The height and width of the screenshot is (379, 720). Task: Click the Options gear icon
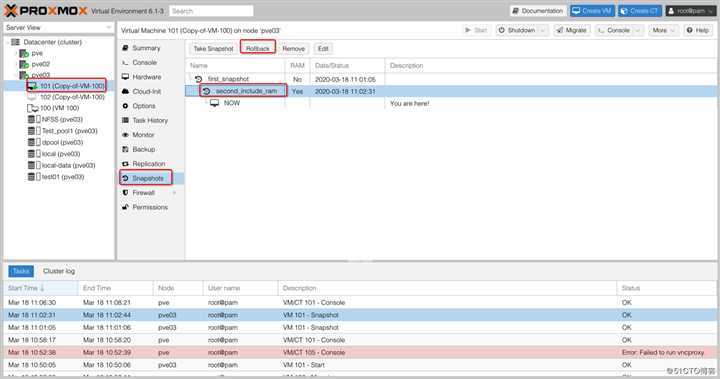tap(125, 106)
